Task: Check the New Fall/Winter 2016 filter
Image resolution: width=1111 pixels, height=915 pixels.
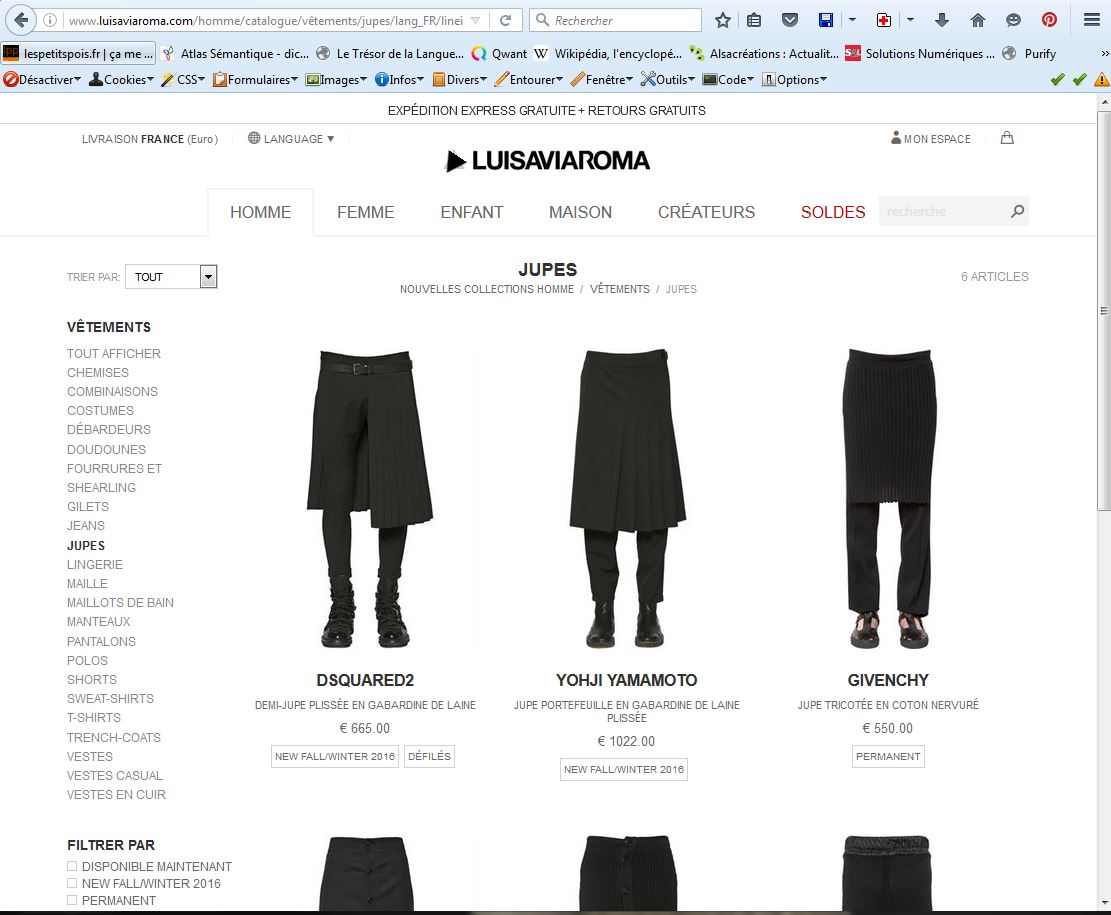Action: tap(72, 883)
